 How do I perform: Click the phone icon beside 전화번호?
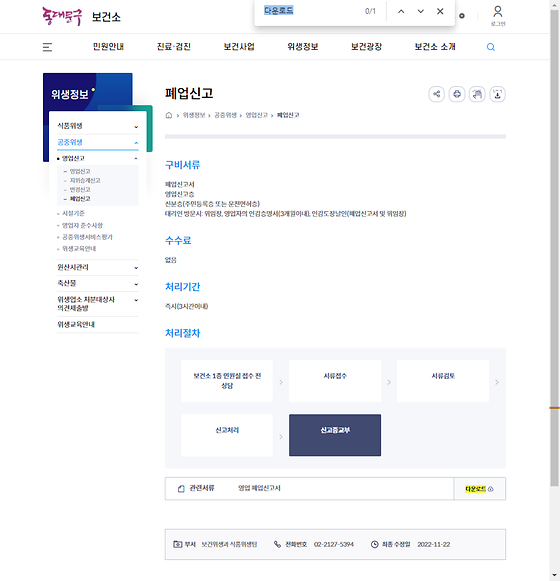[x=277, y=544]
